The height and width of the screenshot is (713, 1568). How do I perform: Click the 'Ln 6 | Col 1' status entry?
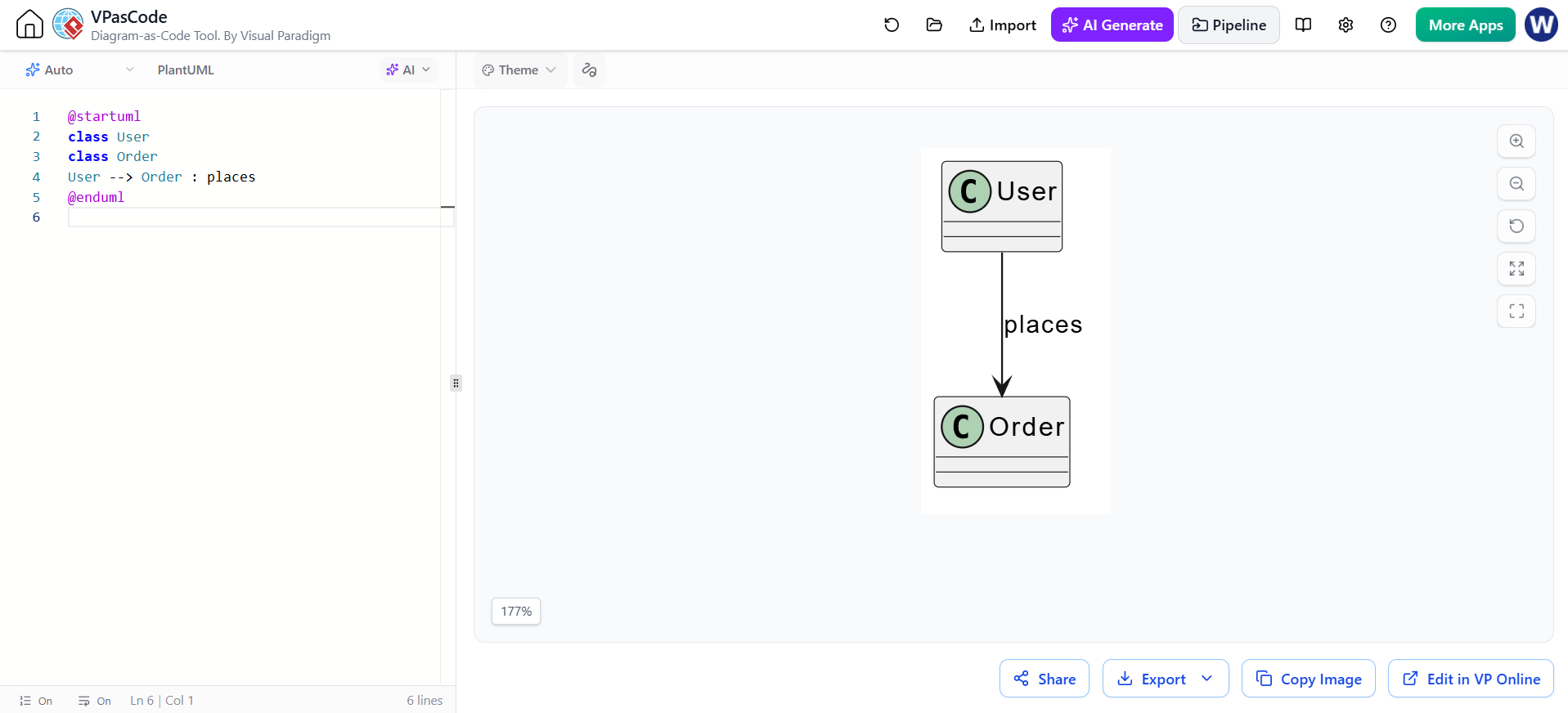pos(162,701)
